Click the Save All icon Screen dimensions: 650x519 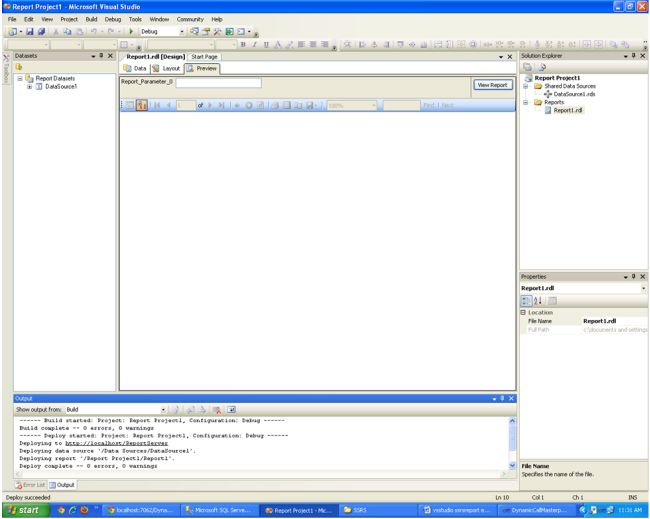point(41,32)
